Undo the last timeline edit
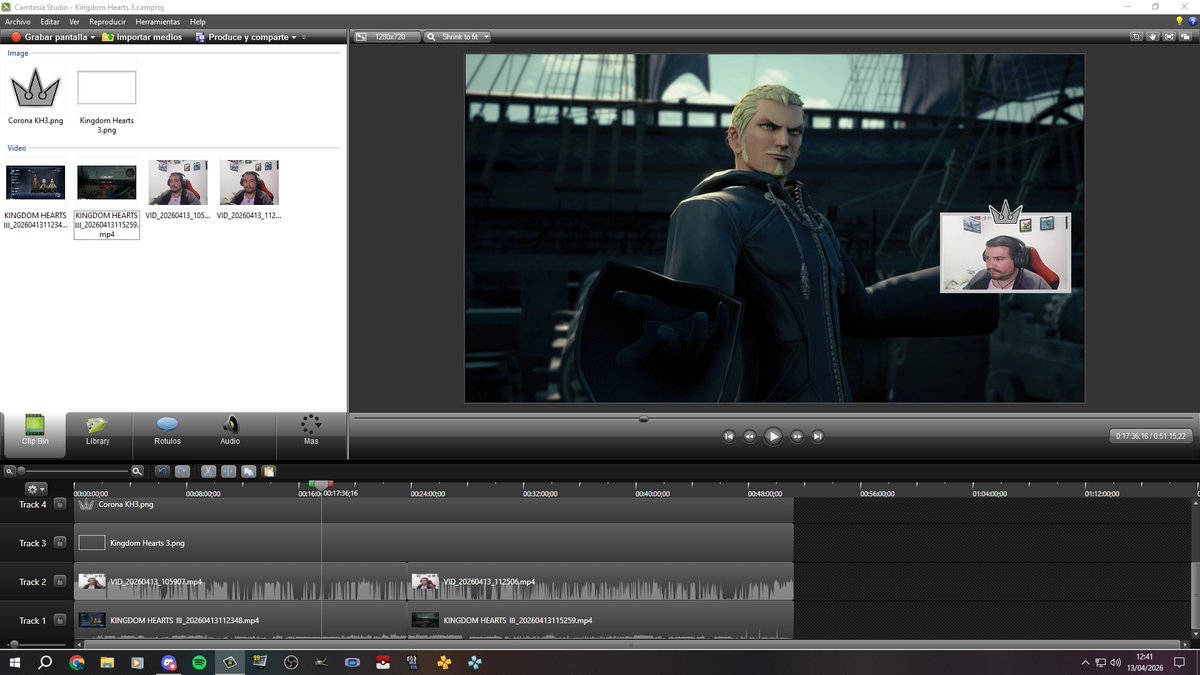 pos(162,471)
